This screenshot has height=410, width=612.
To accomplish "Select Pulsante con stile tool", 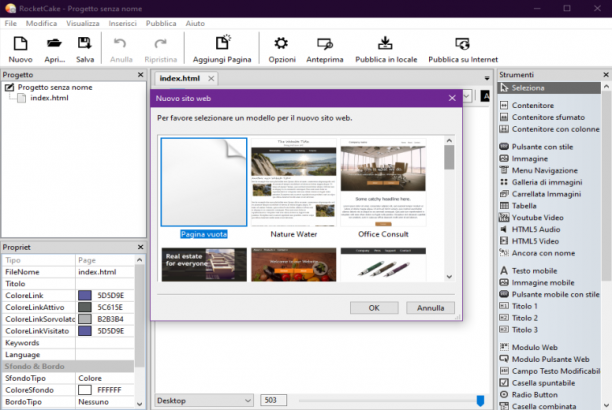I will (536, 147).
